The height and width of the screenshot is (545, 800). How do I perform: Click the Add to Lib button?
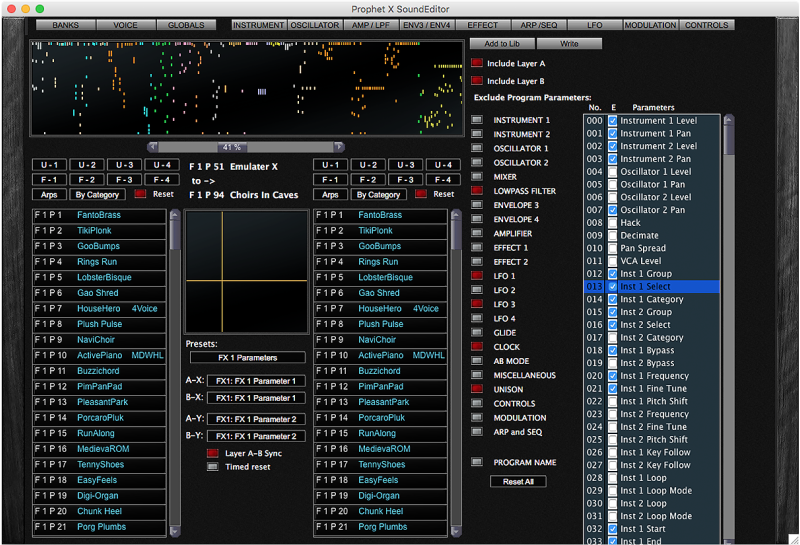501,44
